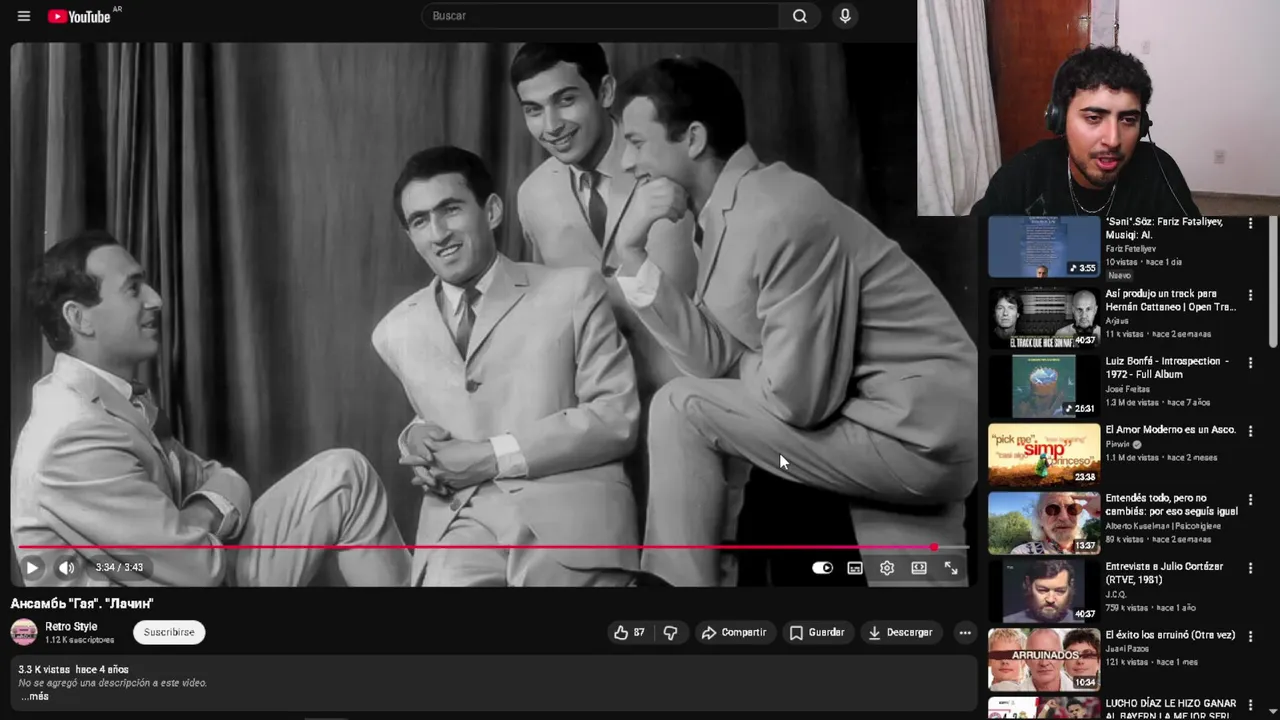Image resolution: width=1280 pixels, height=720 pixels.
Task: Click the progress bar scrubber handle
Action: click(934, 547)
